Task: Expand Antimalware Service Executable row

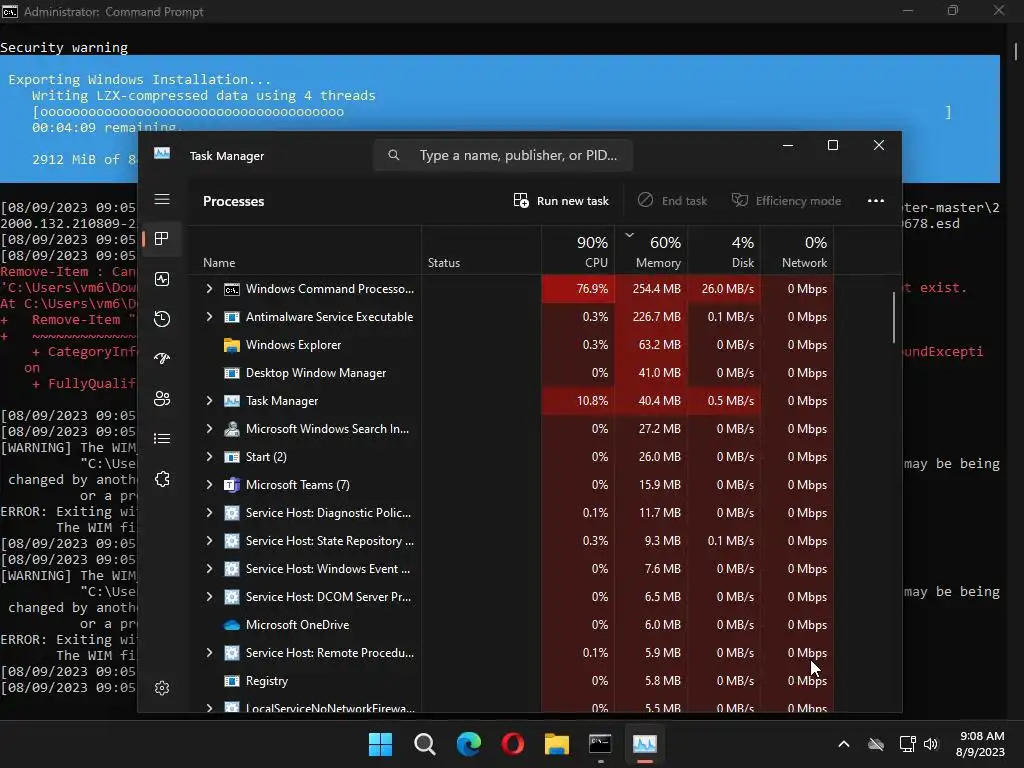Action: (x=209, y=317)
